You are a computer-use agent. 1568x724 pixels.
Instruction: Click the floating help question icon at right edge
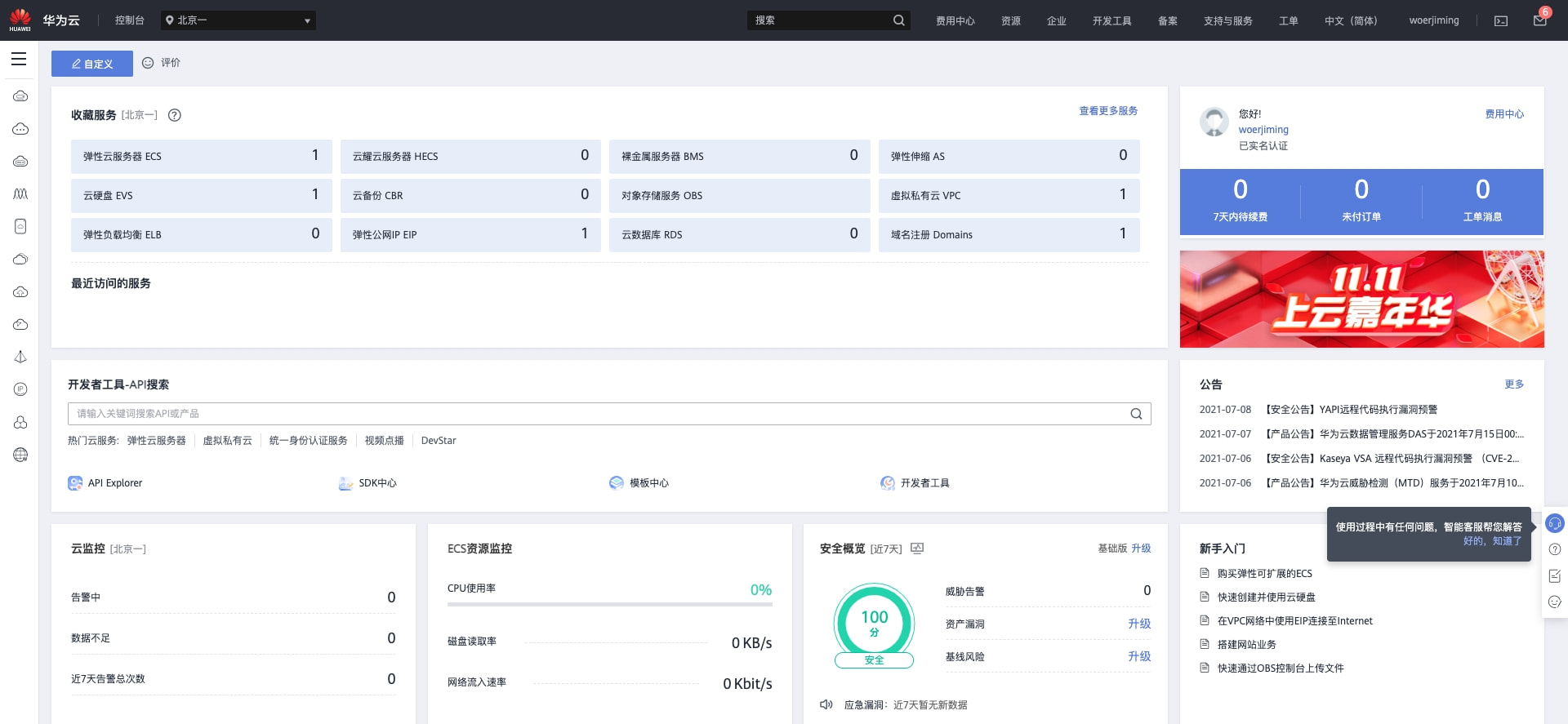click(1555, 549)
